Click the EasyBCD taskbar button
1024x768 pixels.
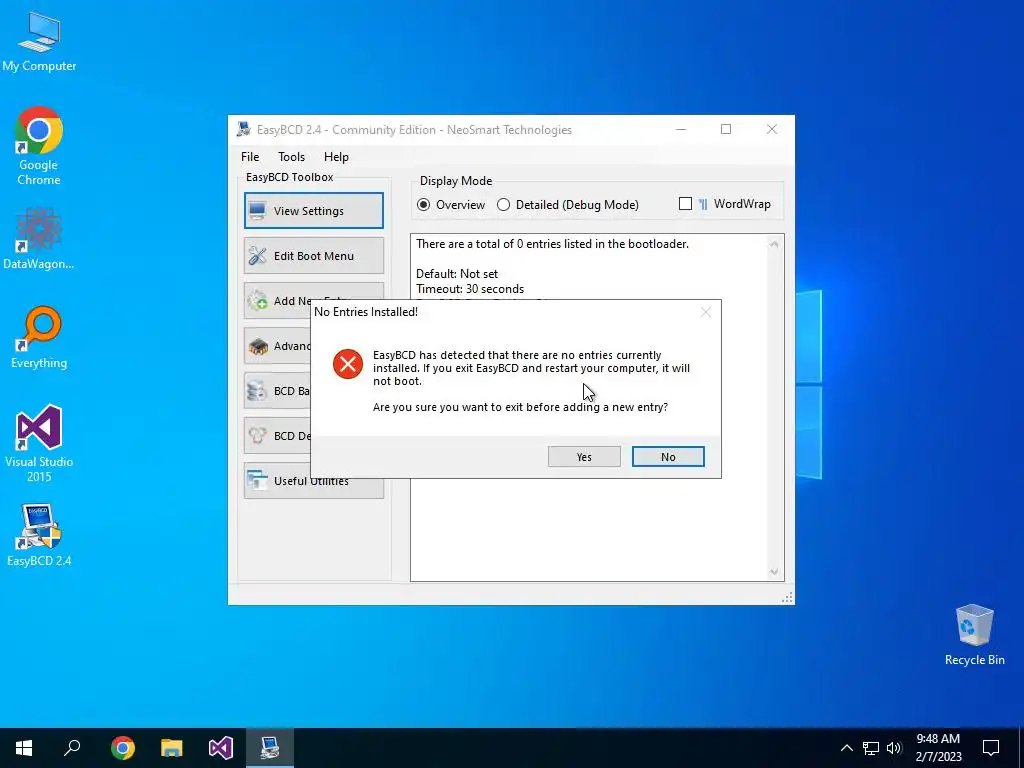(x=270, y=748)
